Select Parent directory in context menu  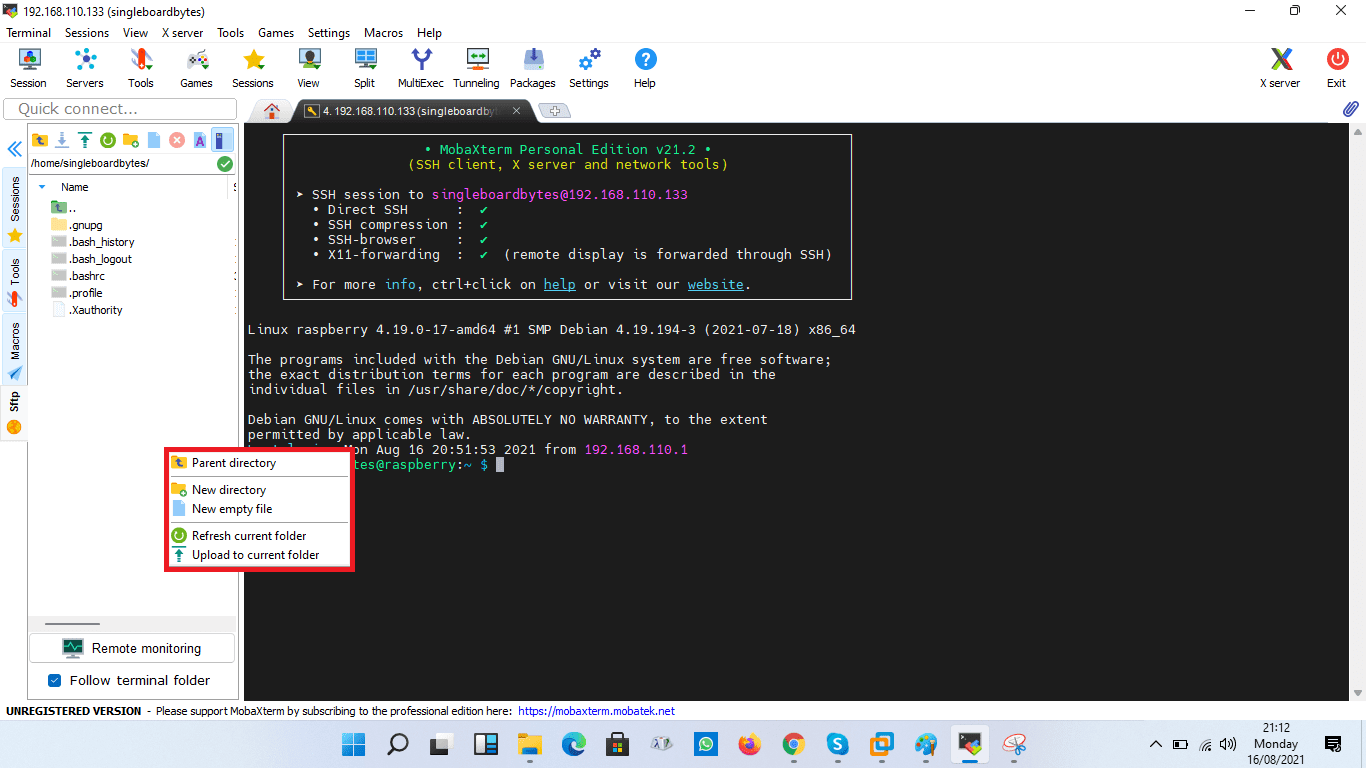258,463
